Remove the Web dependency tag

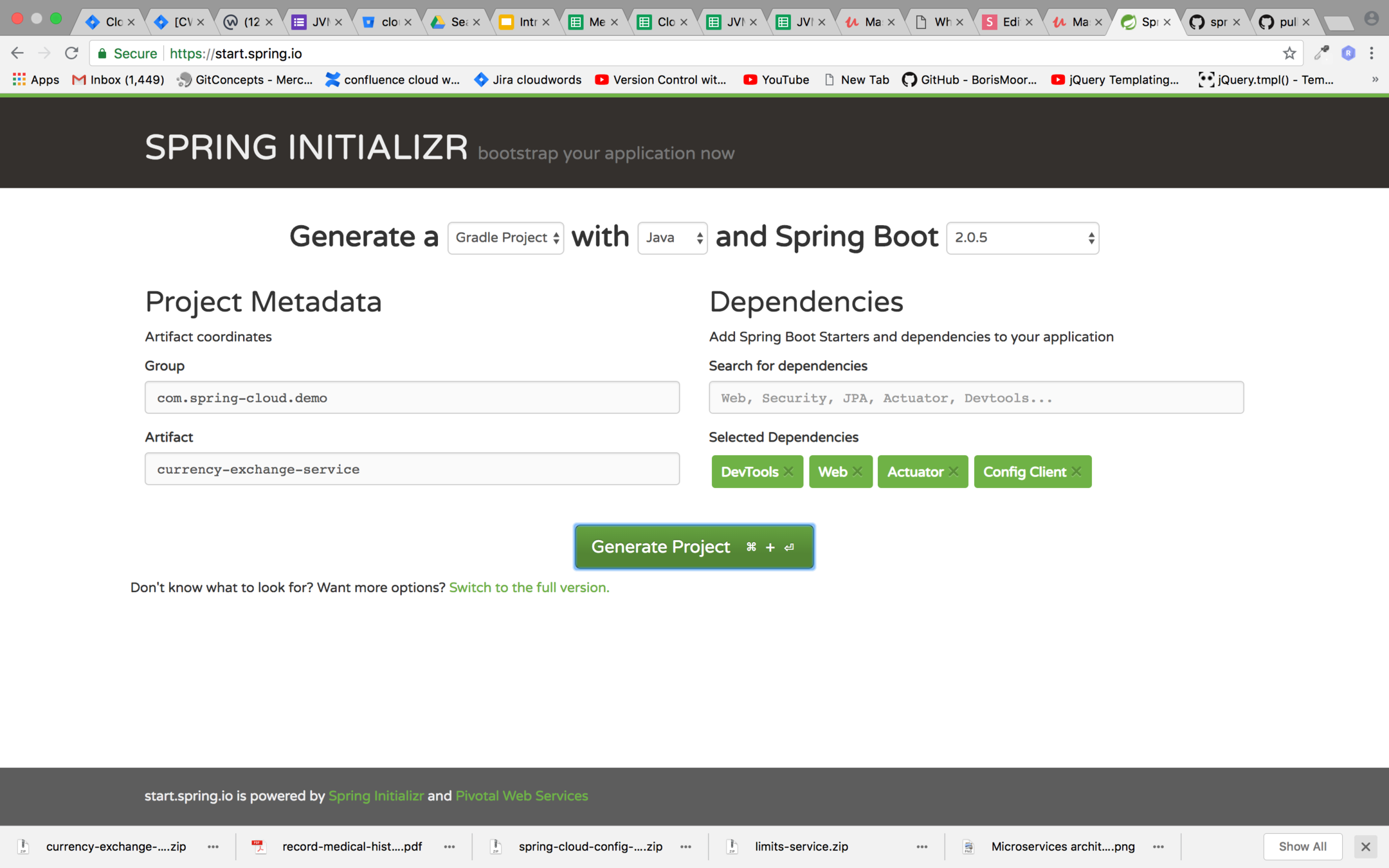tap(857, 471)
